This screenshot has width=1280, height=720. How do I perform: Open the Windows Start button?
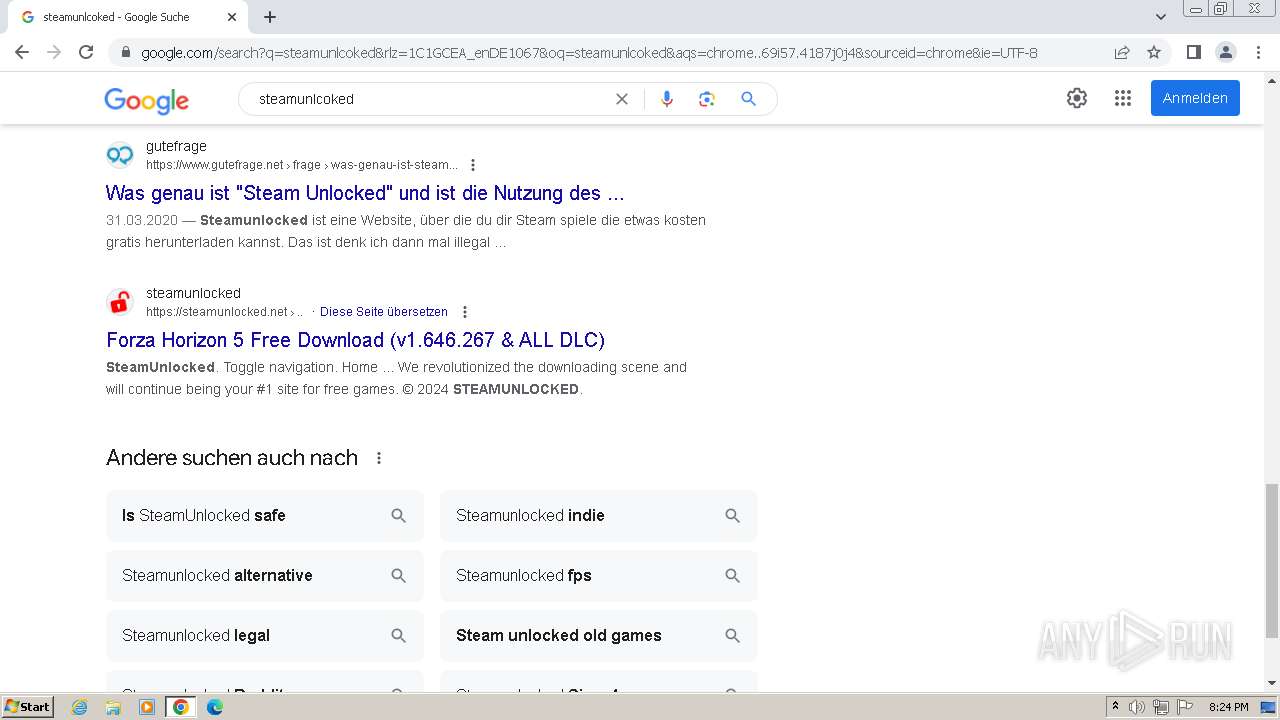28,706
